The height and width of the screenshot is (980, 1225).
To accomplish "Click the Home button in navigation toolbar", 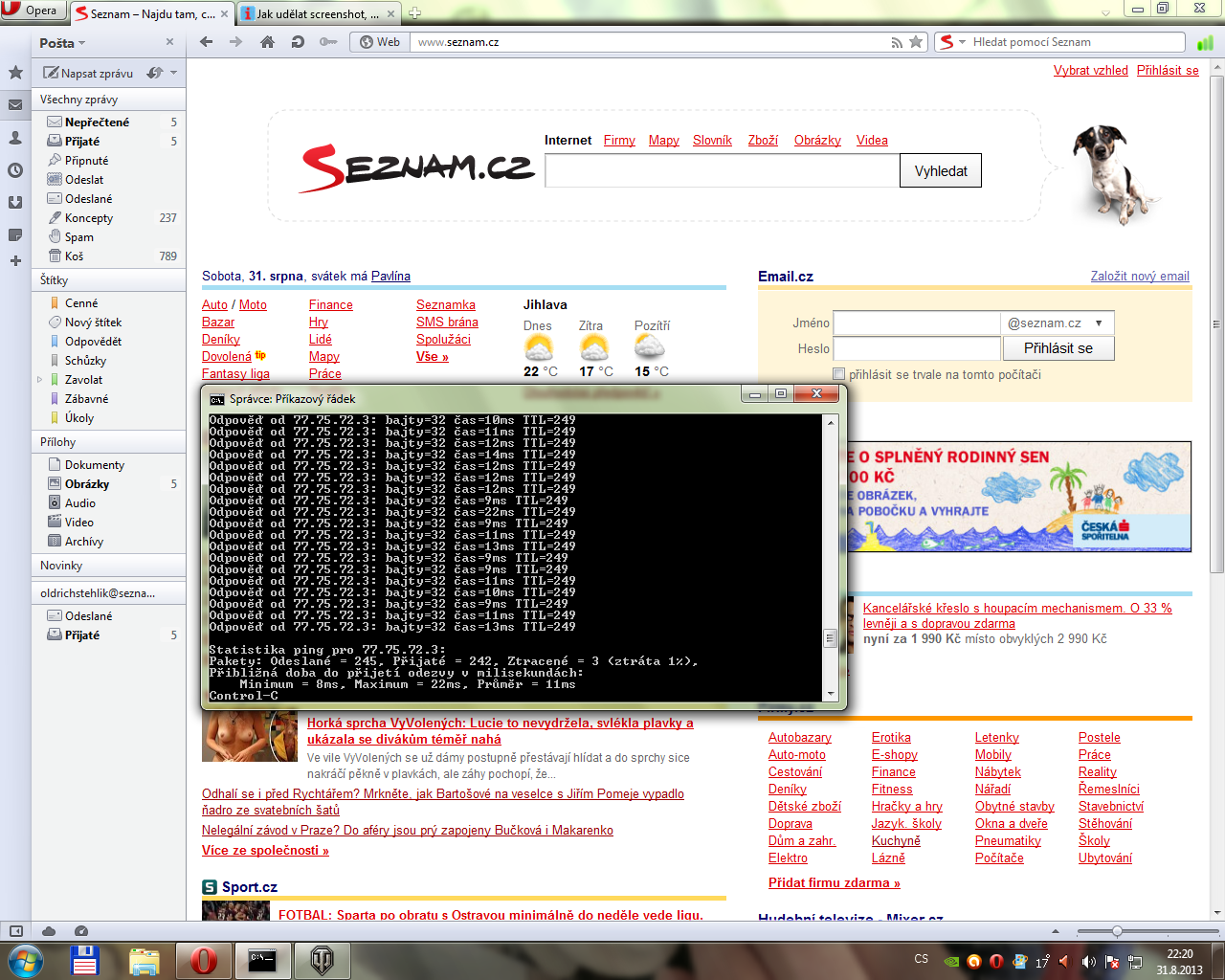I will 268,42.
